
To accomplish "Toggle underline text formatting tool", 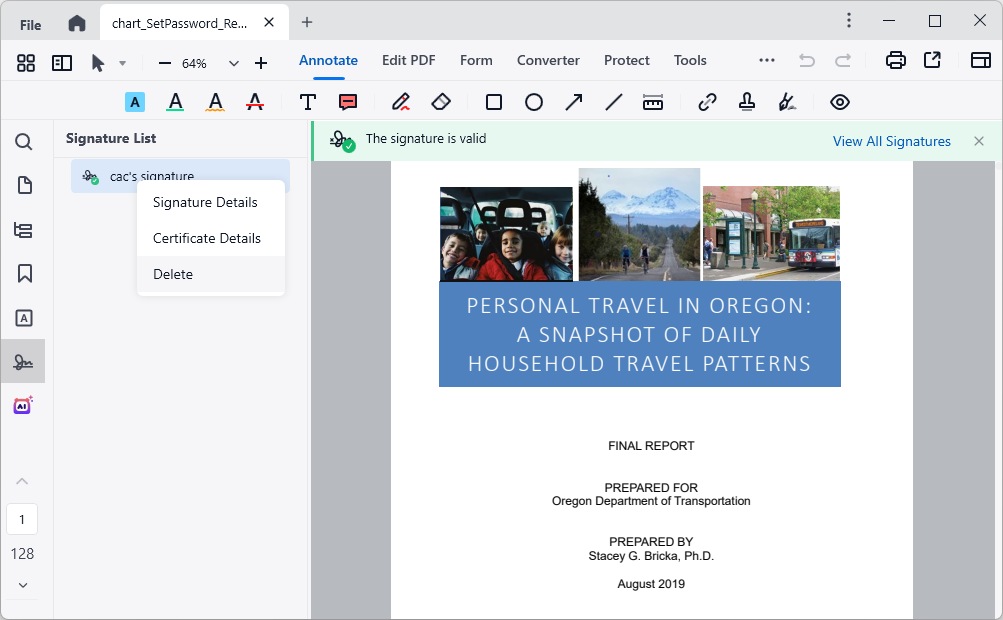I will (175, 101).
